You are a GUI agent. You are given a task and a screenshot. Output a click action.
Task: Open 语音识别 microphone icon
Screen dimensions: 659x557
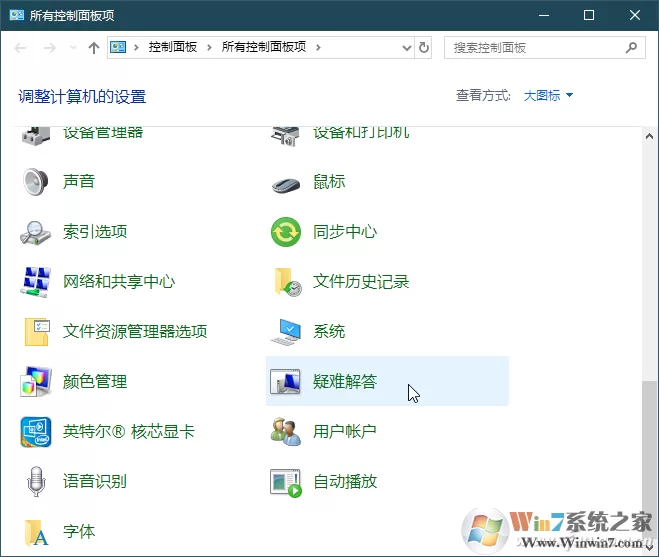(36, 481)
